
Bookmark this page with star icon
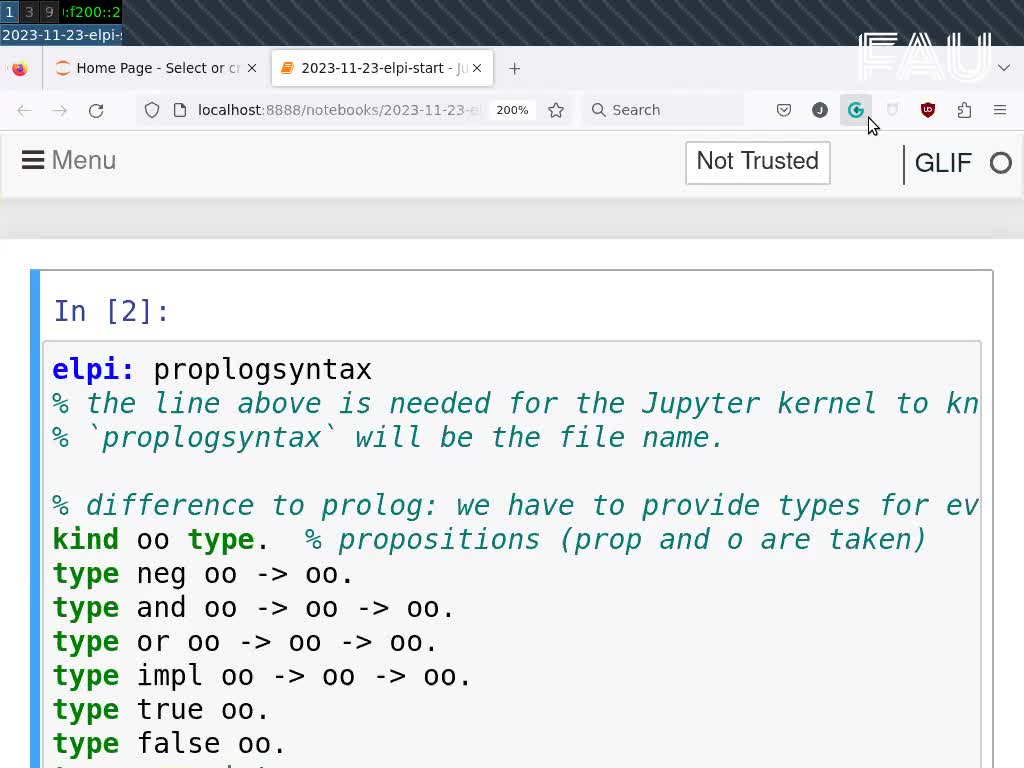click(556, 110)
